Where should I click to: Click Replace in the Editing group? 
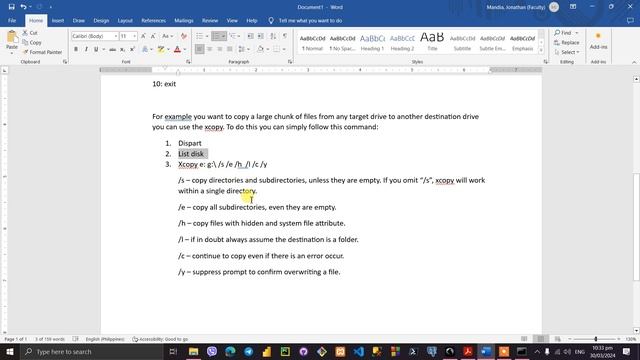[567, 42]
